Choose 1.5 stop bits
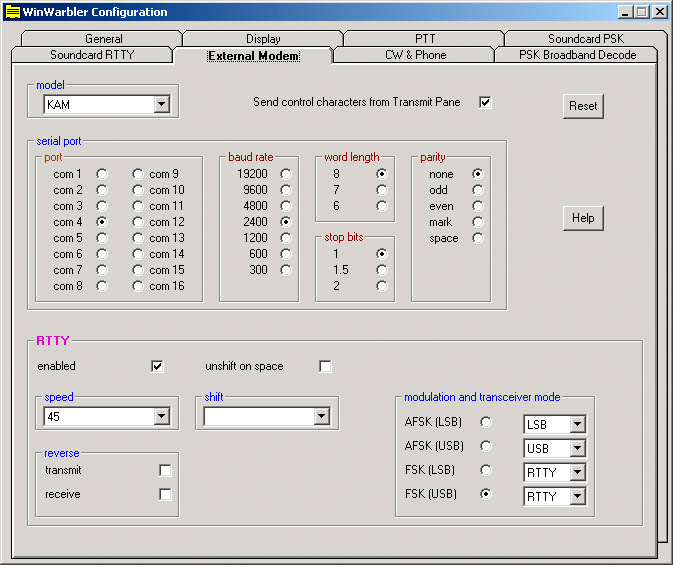673x565 pixels. pyautogui.click(x=382, y=270)
